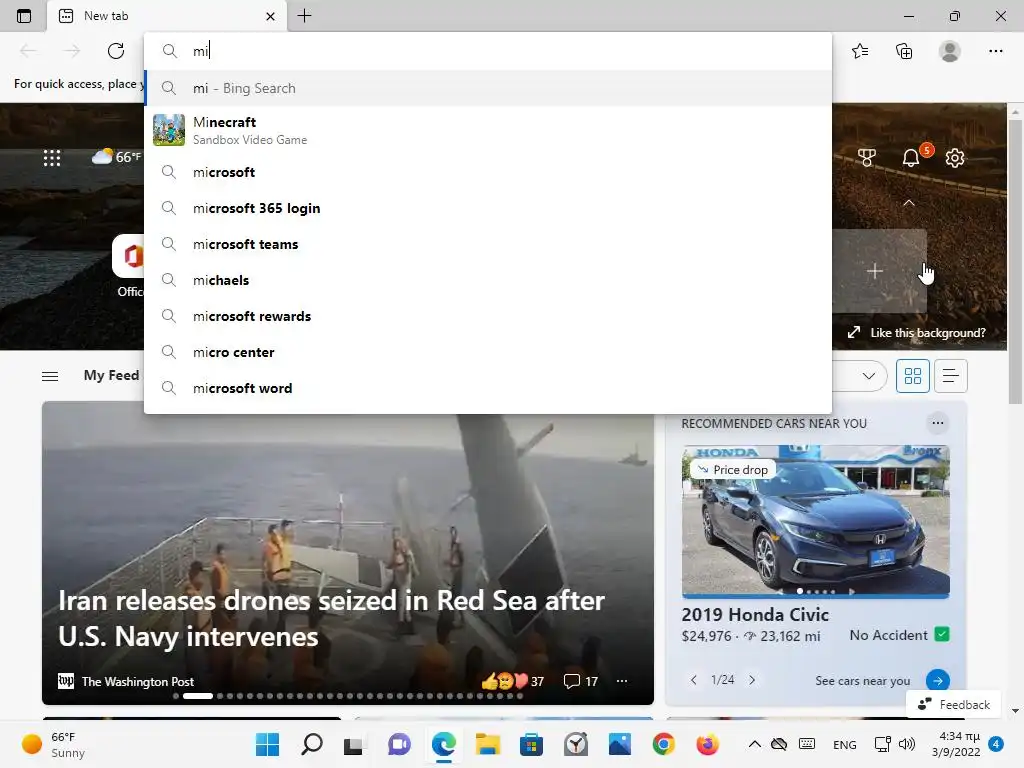Open Iran releases drones news headline
Image resolution: width=1024 pixels, height=768 pixels.
tap(331, 618)
